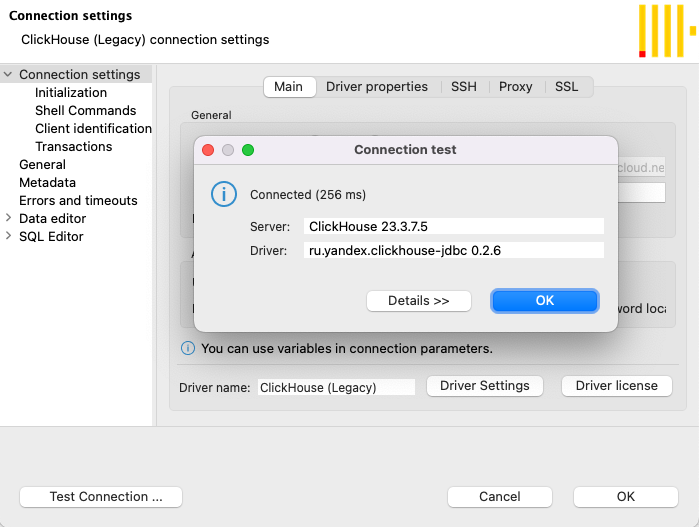Select Client identification in the tree
The width and height of the screenshot is (699, 527).
(93, 128)
